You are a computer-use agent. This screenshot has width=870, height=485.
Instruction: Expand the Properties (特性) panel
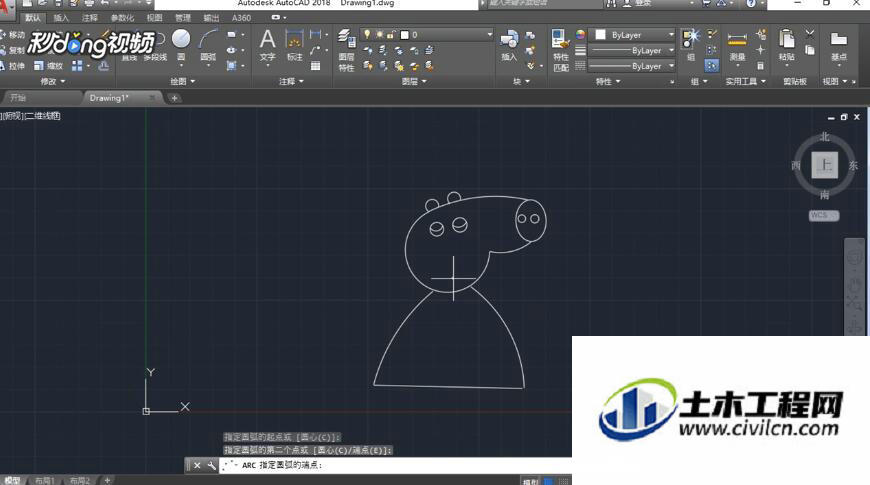pyautogui.click(x=608, y=82)
